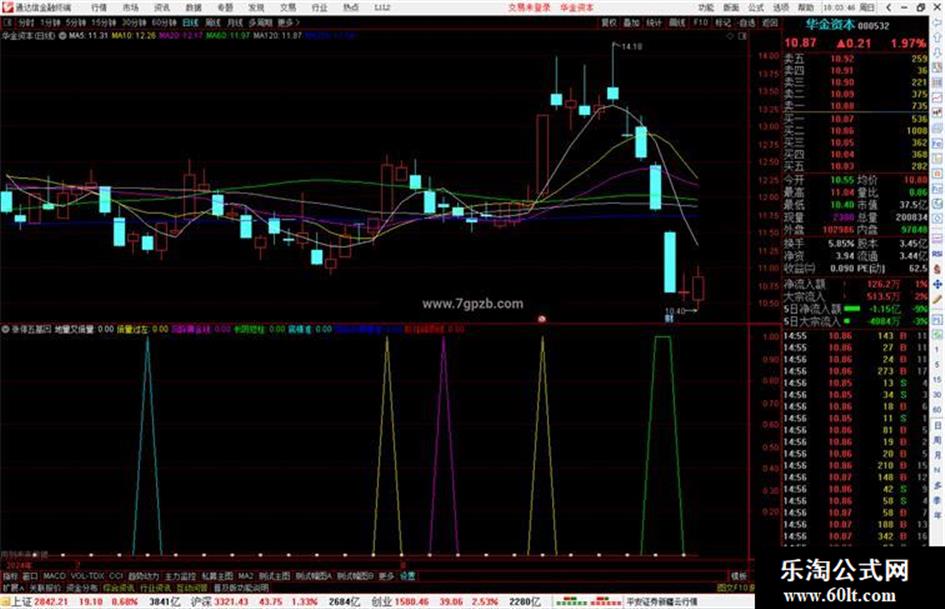The image size is (945, 609).
Task: Select the 日线 daily period tab
Action: [190, 23]
